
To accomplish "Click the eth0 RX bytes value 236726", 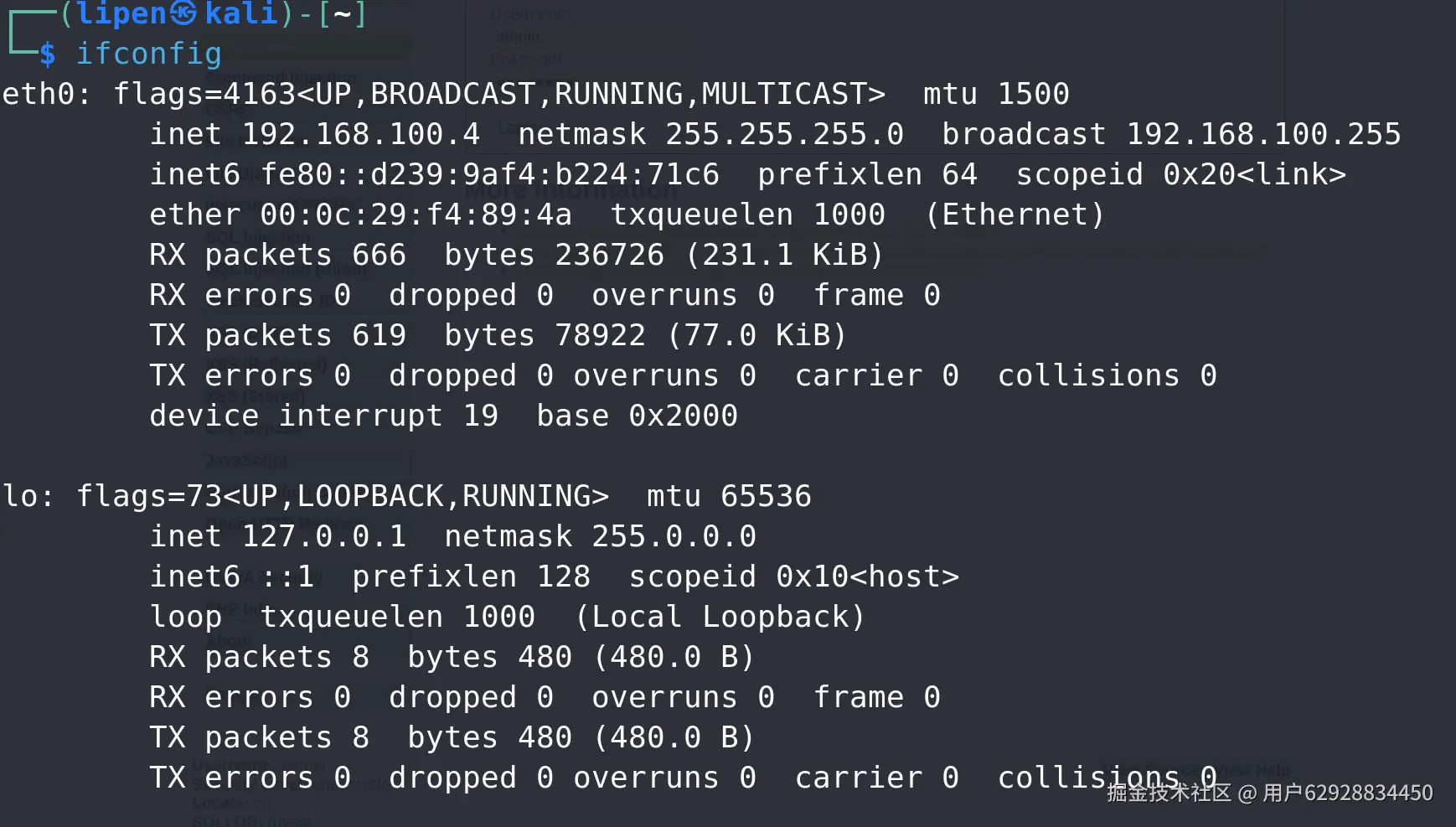I will pos(609,255).
